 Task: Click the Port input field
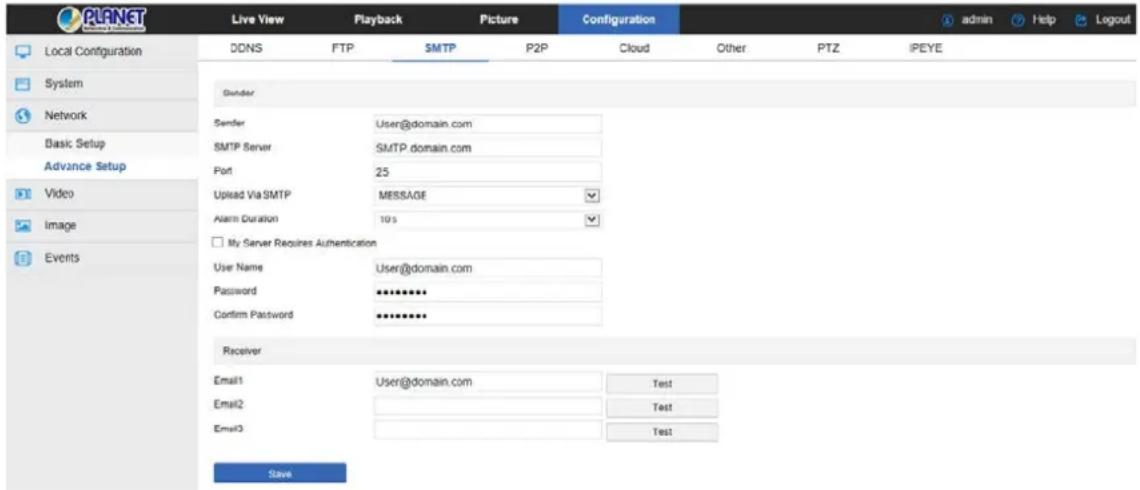click(x=487, y=172)
